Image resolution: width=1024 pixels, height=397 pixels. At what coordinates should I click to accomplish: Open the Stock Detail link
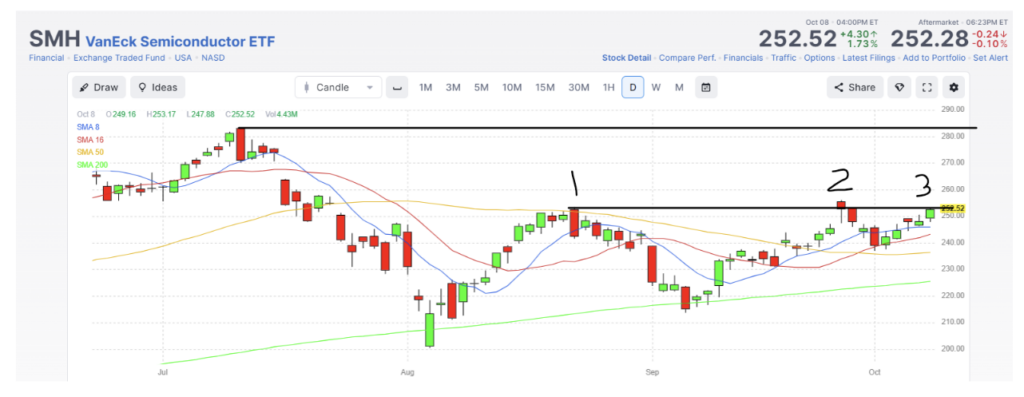pos(626,58)
